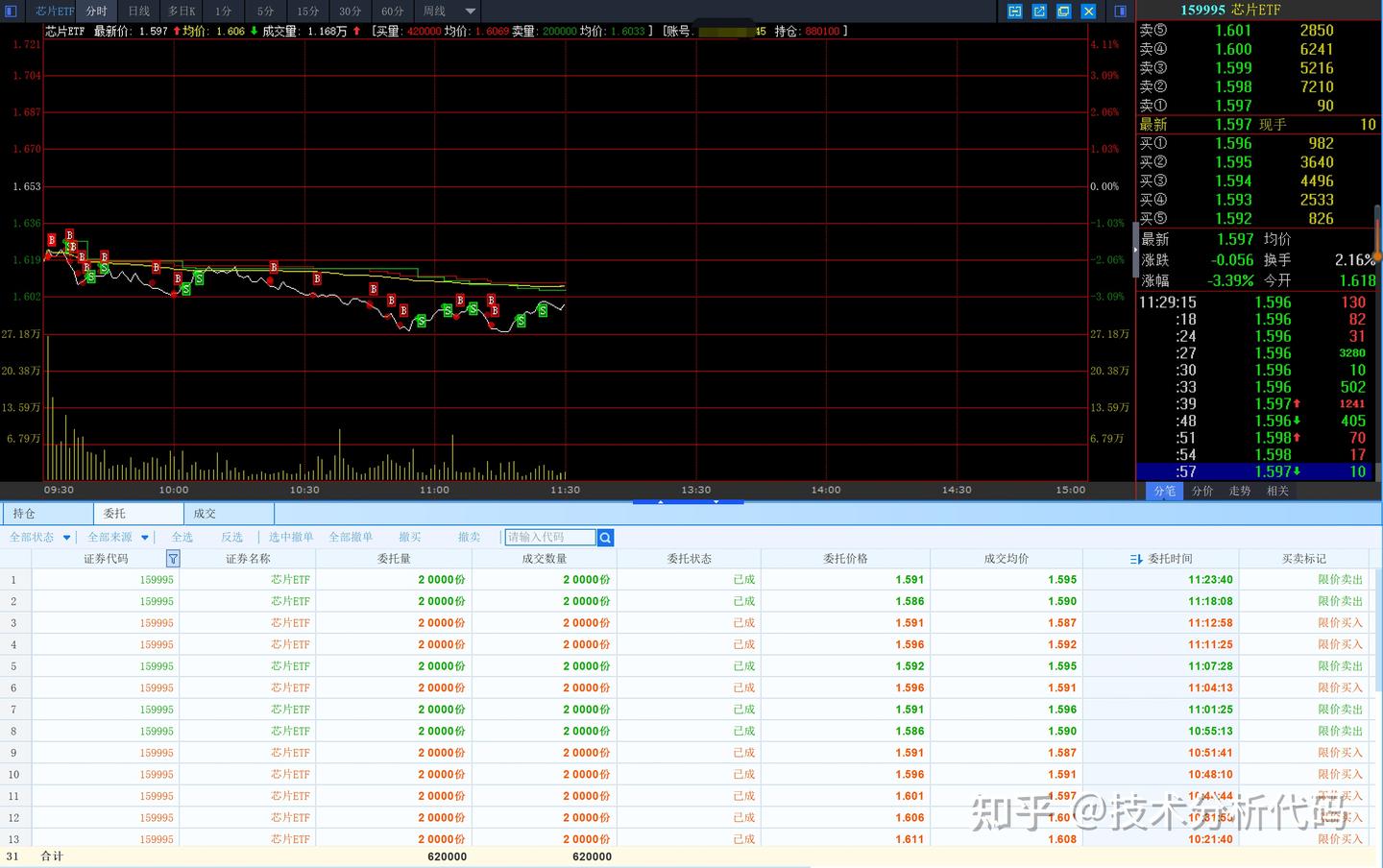Select the 30分 period tab
Image resolution: width=1383 pixels, height=868 pixels.
[350, 12]
